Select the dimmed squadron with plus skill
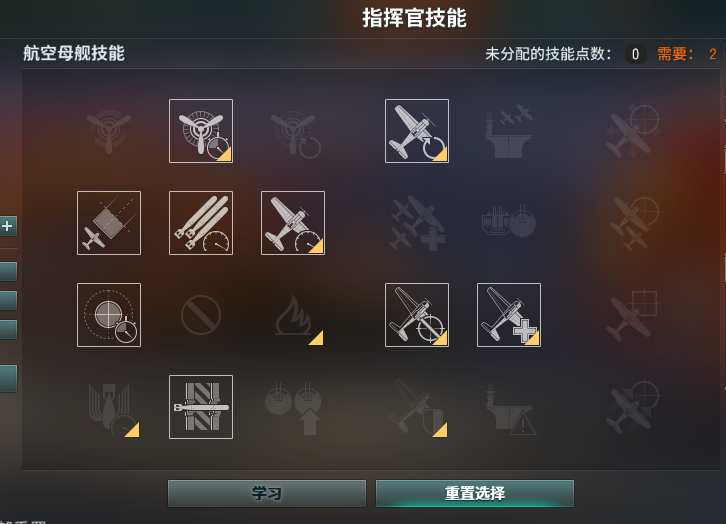The width and height of the screenshot is (726, 524). pos(417,223)
